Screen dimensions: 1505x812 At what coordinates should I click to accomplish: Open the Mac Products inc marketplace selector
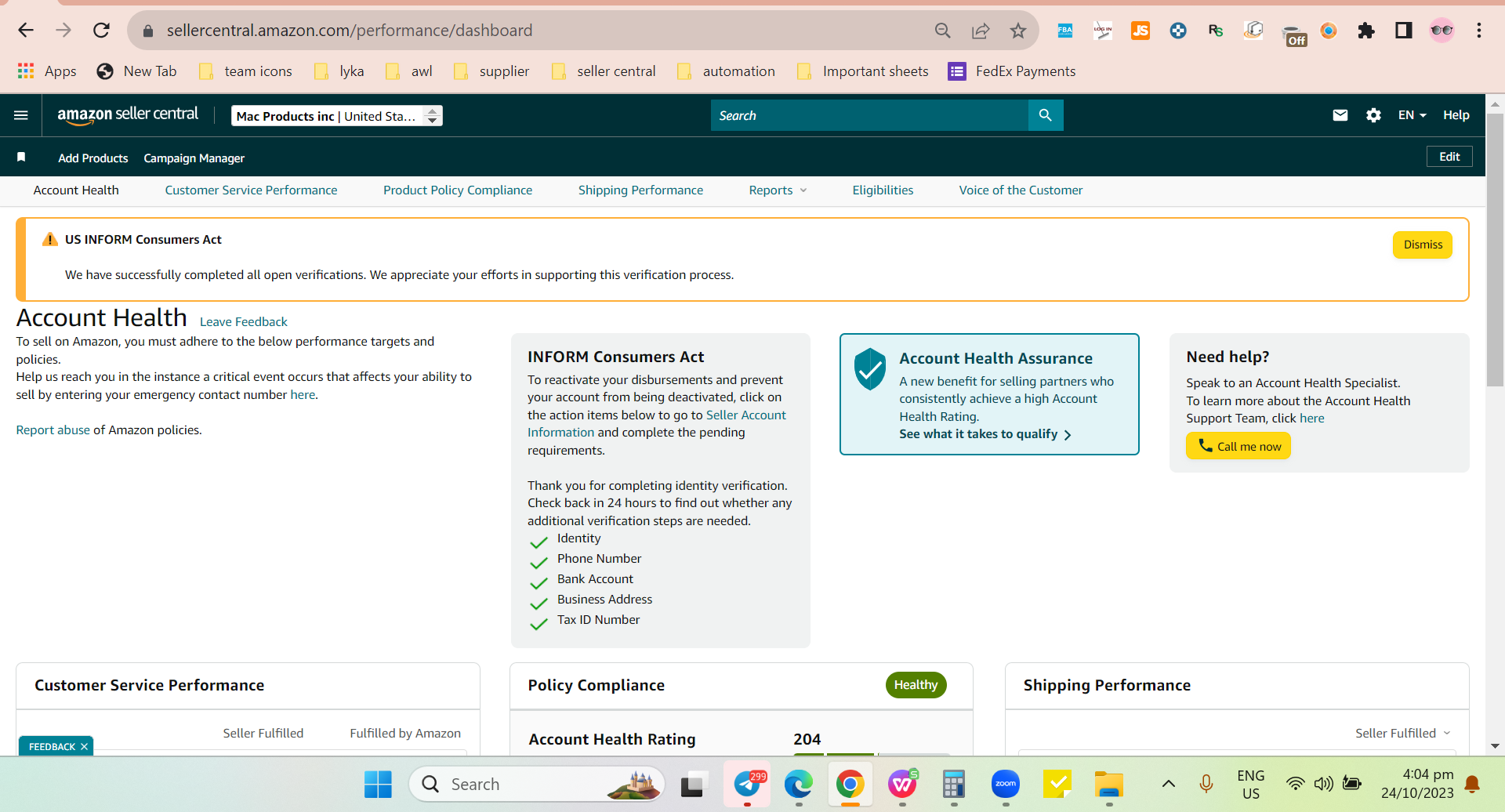click(x=337, y=116)
